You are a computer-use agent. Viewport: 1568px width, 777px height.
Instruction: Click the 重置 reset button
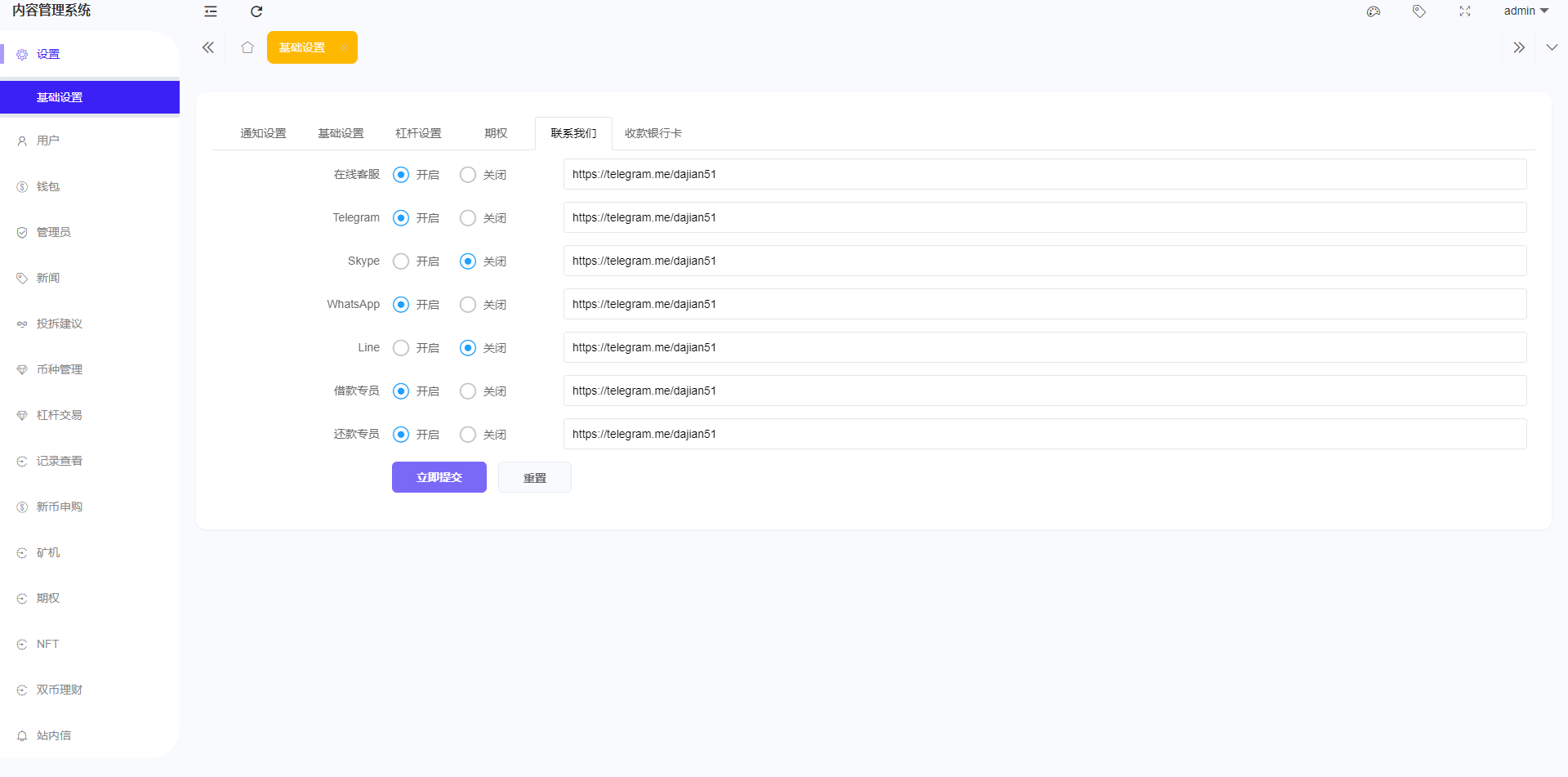535,478
